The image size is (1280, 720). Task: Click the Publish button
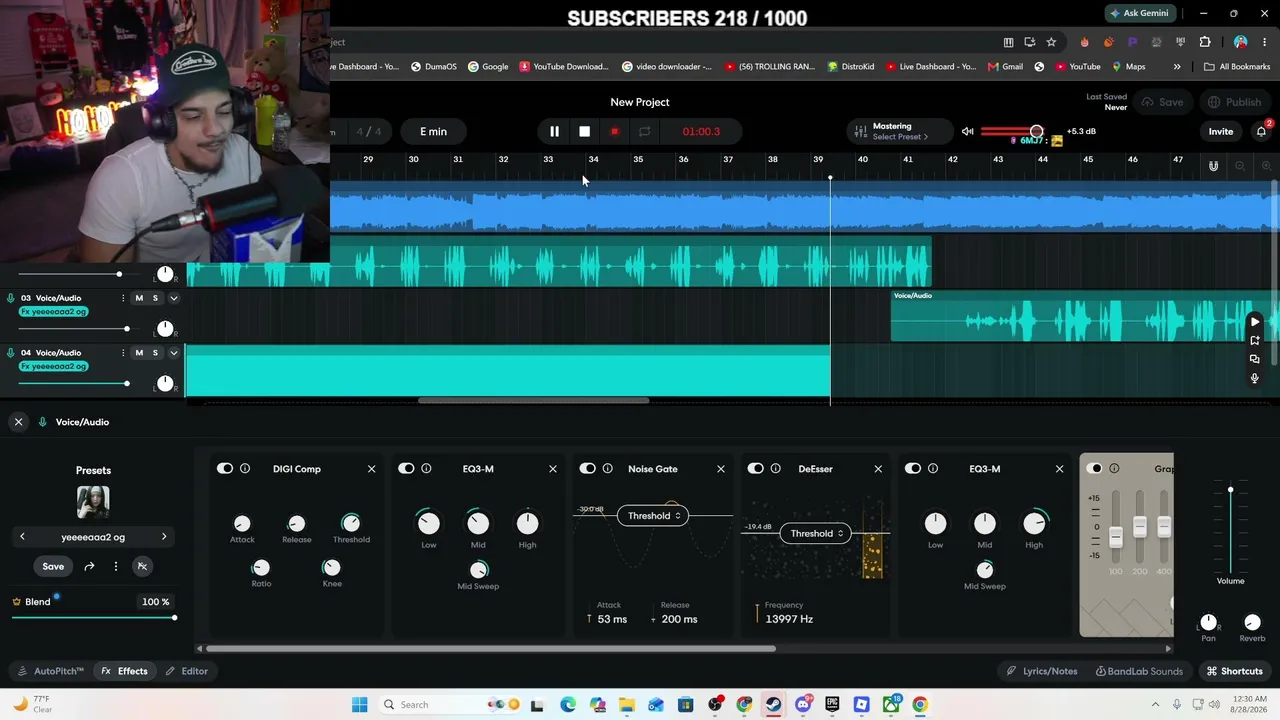pyautogui.click(x=1234, y=102)
